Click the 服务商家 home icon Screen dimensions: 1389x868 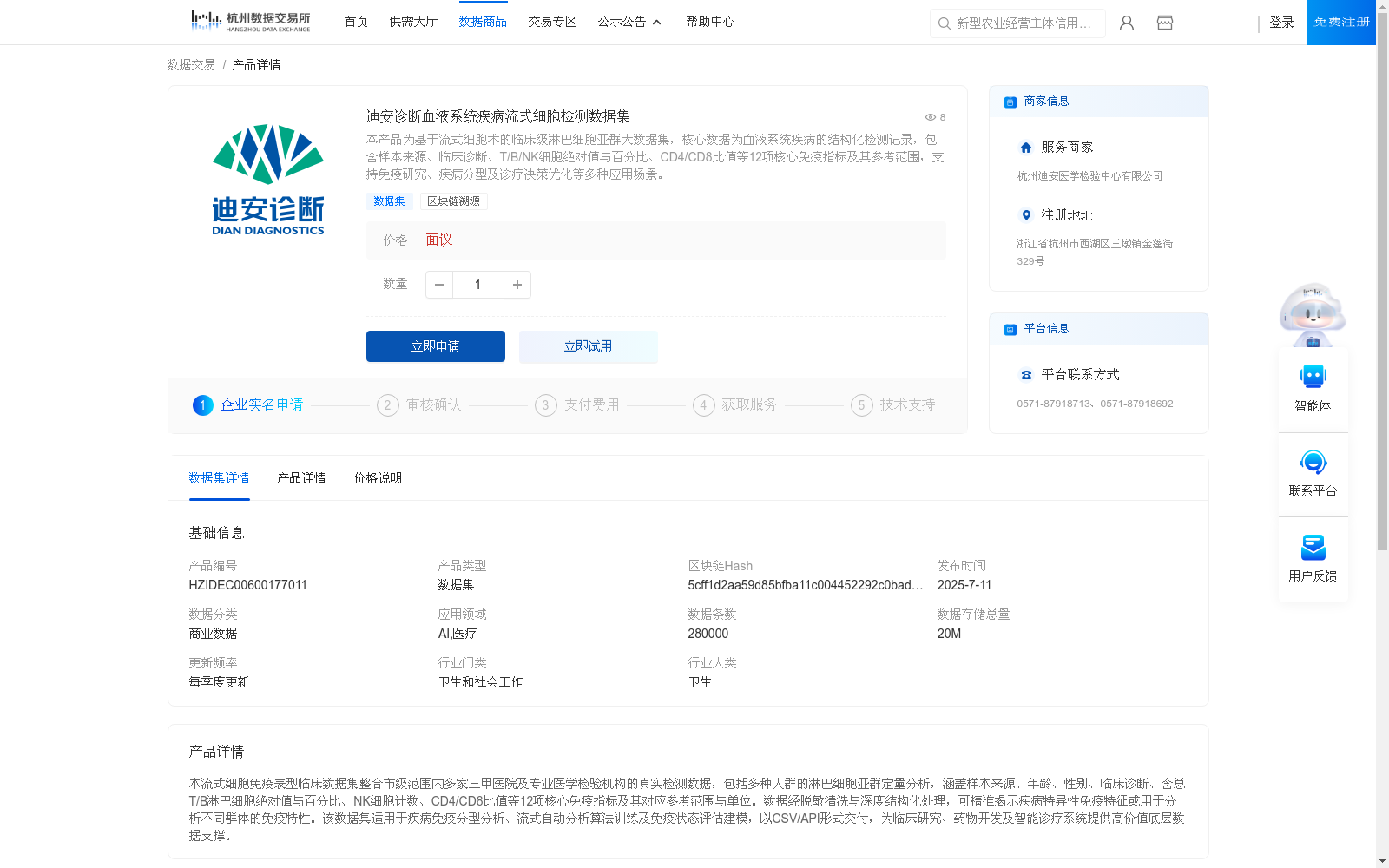(x=1026, y=148)
